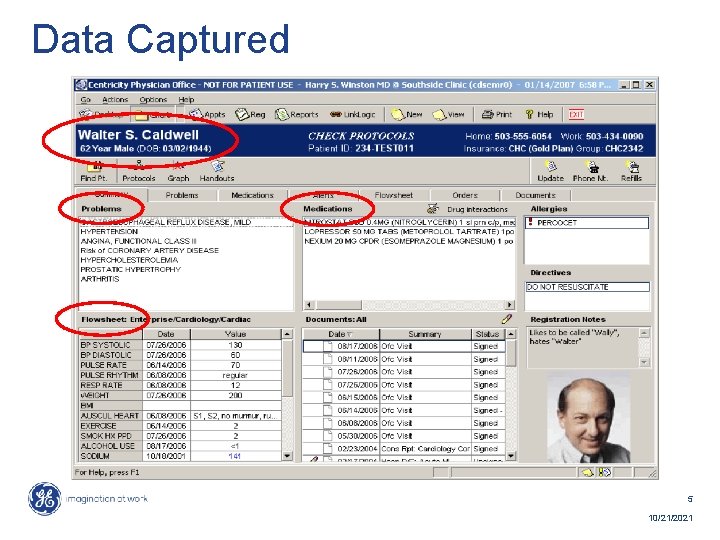Viewport: 720px width, 540px height.
Task: Click the Refills icon
Action: pyautogui.click(x=632, y=171)
